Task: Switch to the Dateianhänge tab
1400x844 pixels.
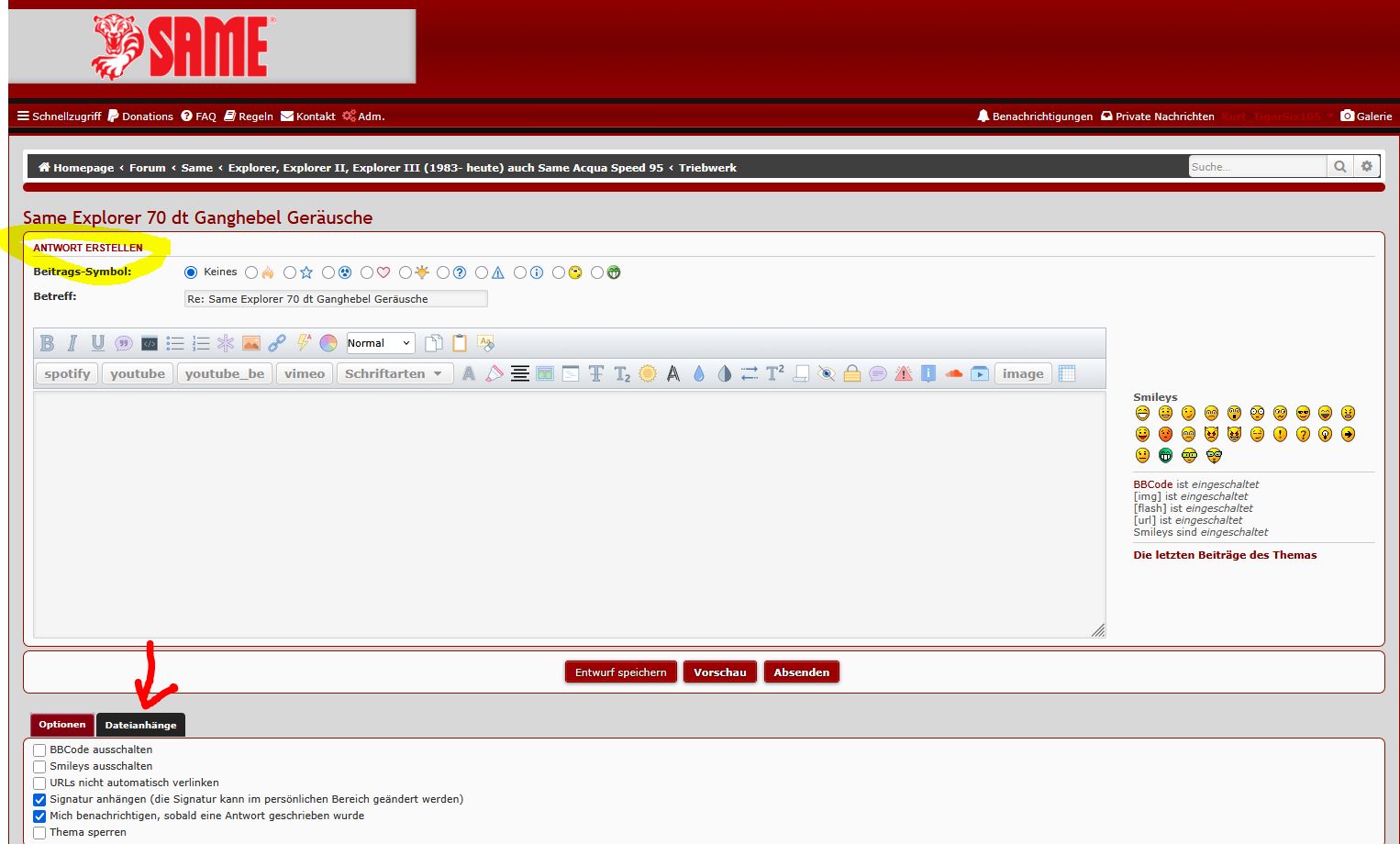Action: point(140,725)
